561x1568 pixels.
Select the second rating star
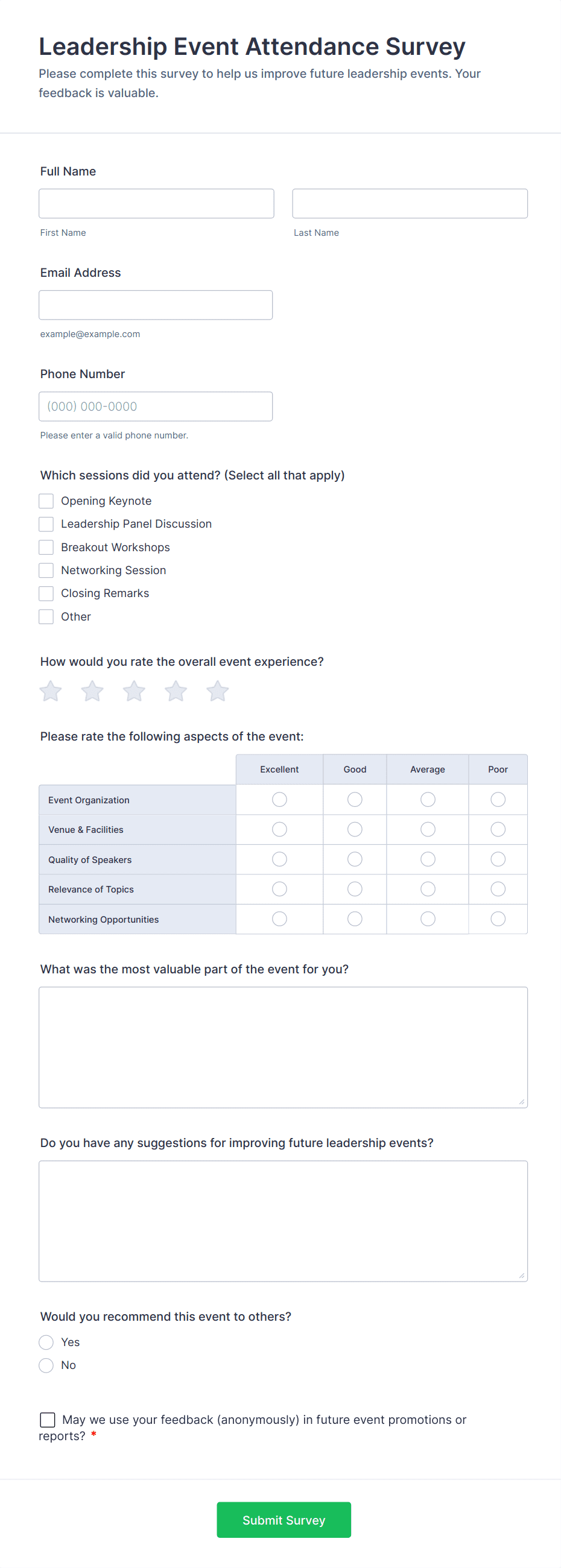pyautogui.click(x=92, y=691)
